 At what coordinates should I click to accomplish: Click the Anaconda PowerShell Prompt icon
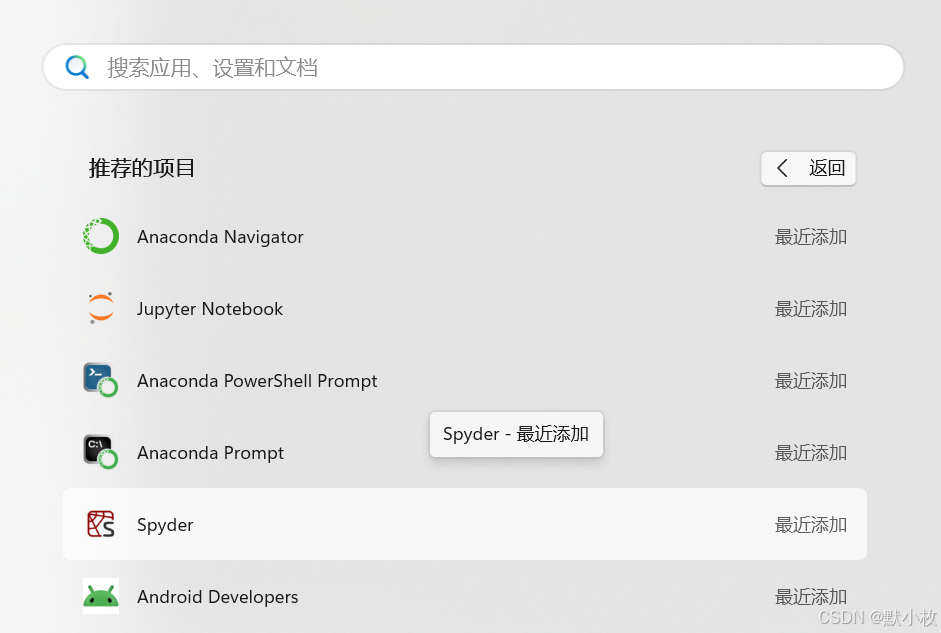click(x=101, y=380)
